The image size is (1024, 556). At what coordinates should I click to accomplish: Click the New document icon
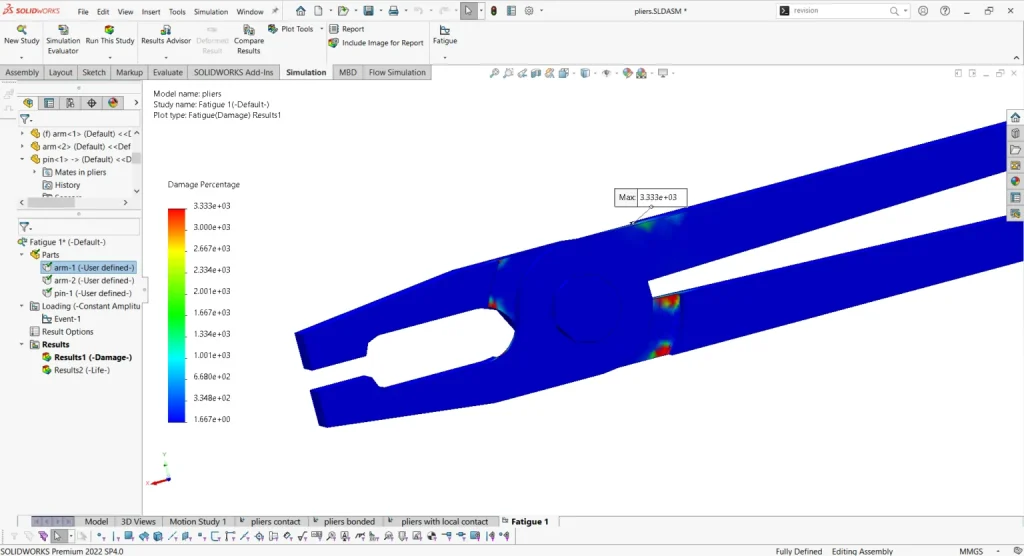point(318,10)
